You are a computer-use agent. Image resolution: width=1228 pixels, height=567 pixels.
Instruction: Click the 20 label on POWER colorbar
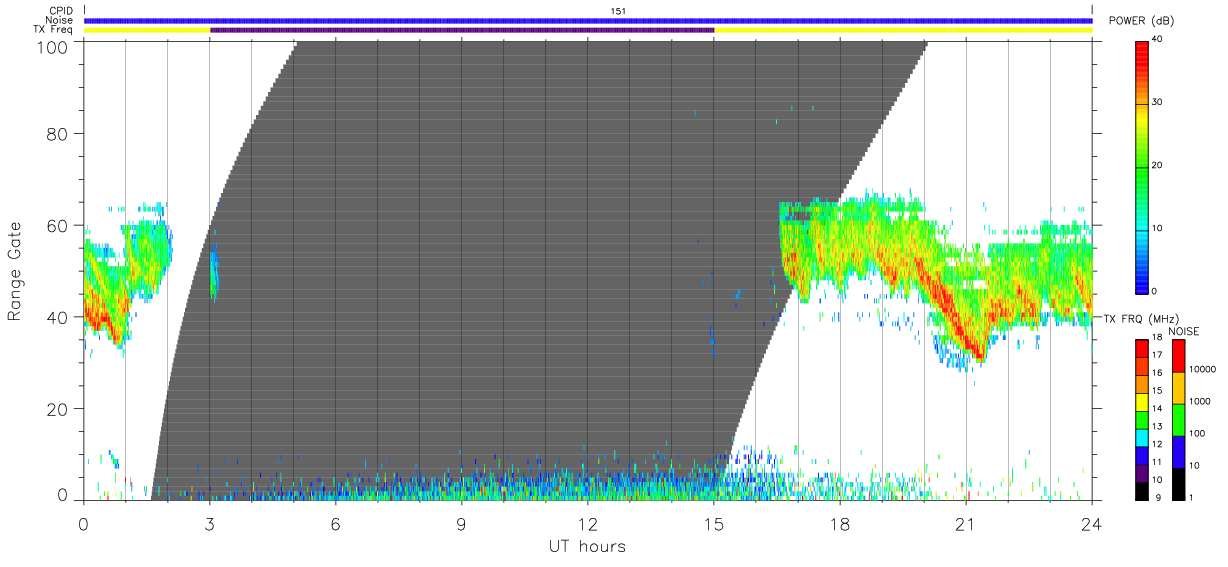[x=1157, y=165]
